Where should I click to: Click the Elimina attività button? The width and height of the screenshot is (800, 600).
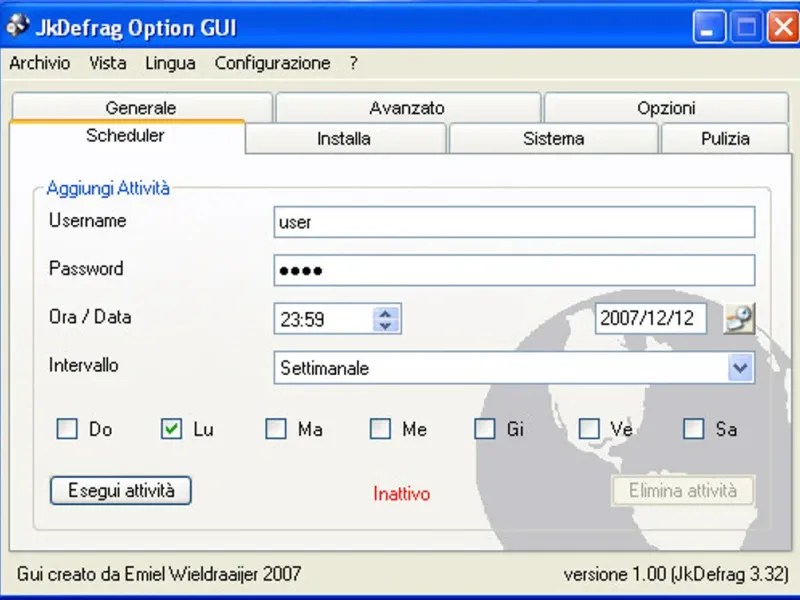(x=683, y=490)
